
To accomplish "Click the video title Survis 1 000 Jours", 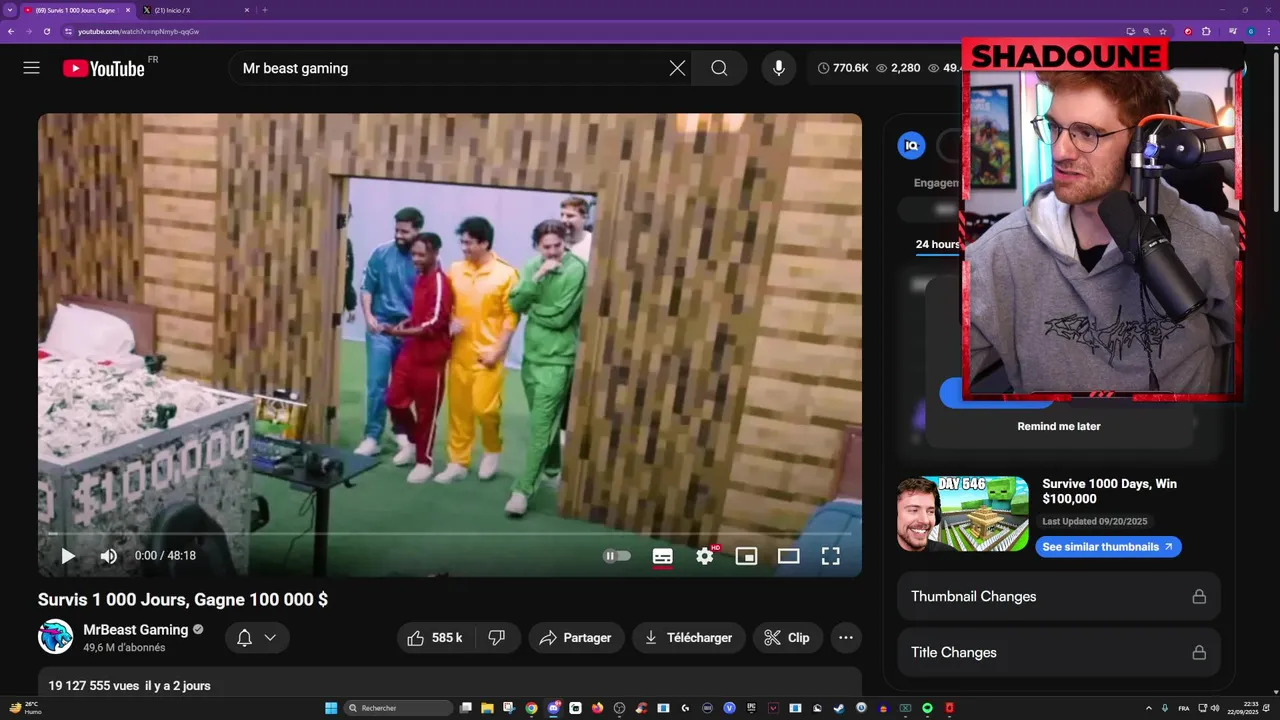I will tap(183, 599).
